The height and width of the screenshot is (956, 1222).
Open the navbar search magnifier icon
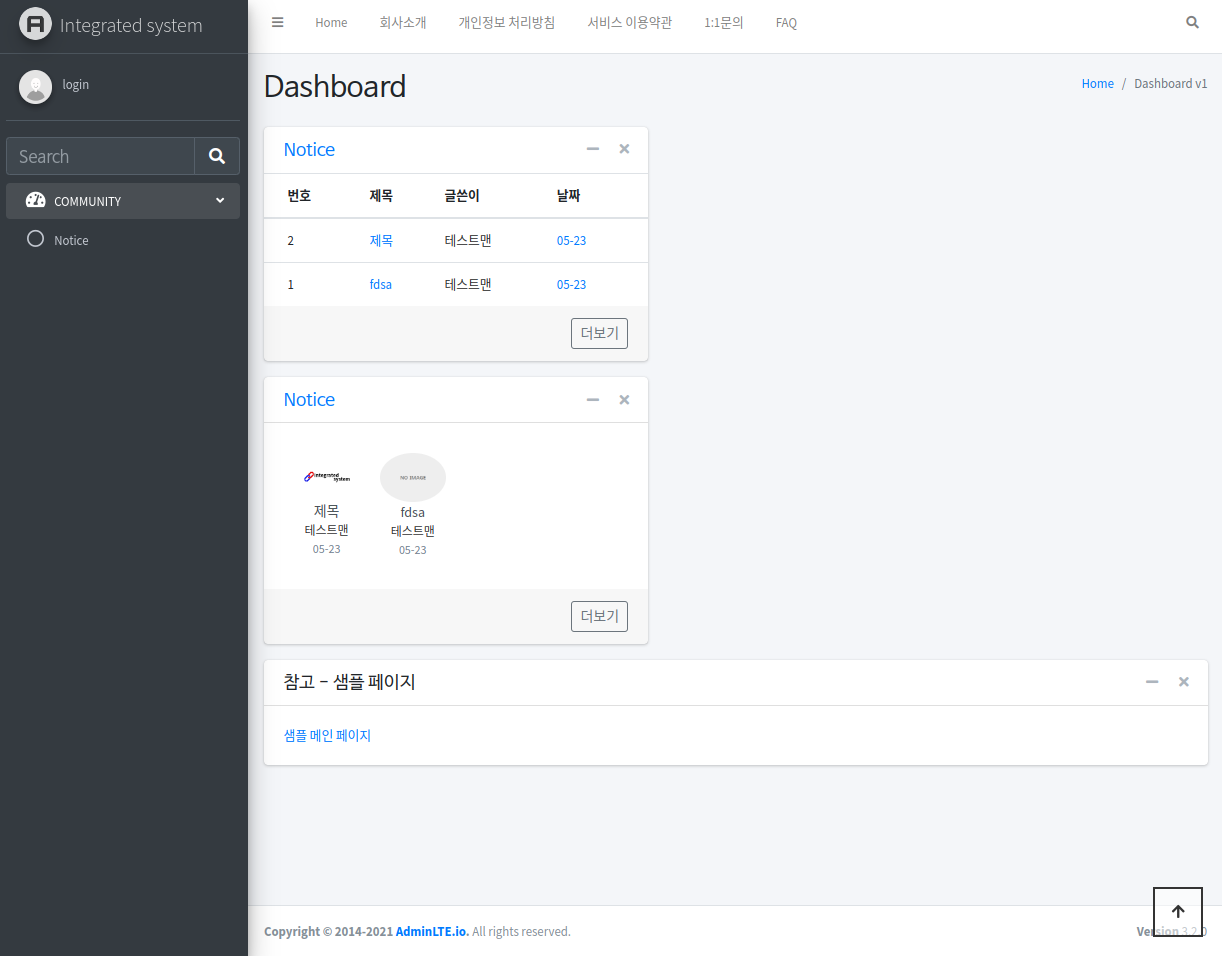pyautogui.click(x=1192, y=22)
